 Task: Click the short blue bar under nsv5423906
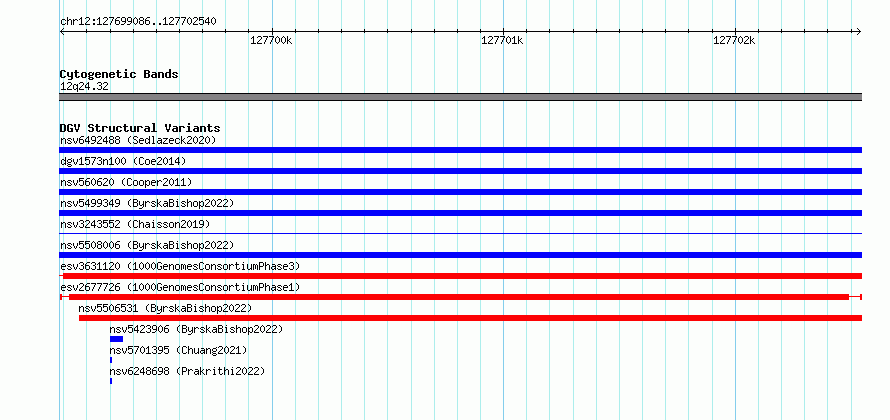tap(116, 339)
